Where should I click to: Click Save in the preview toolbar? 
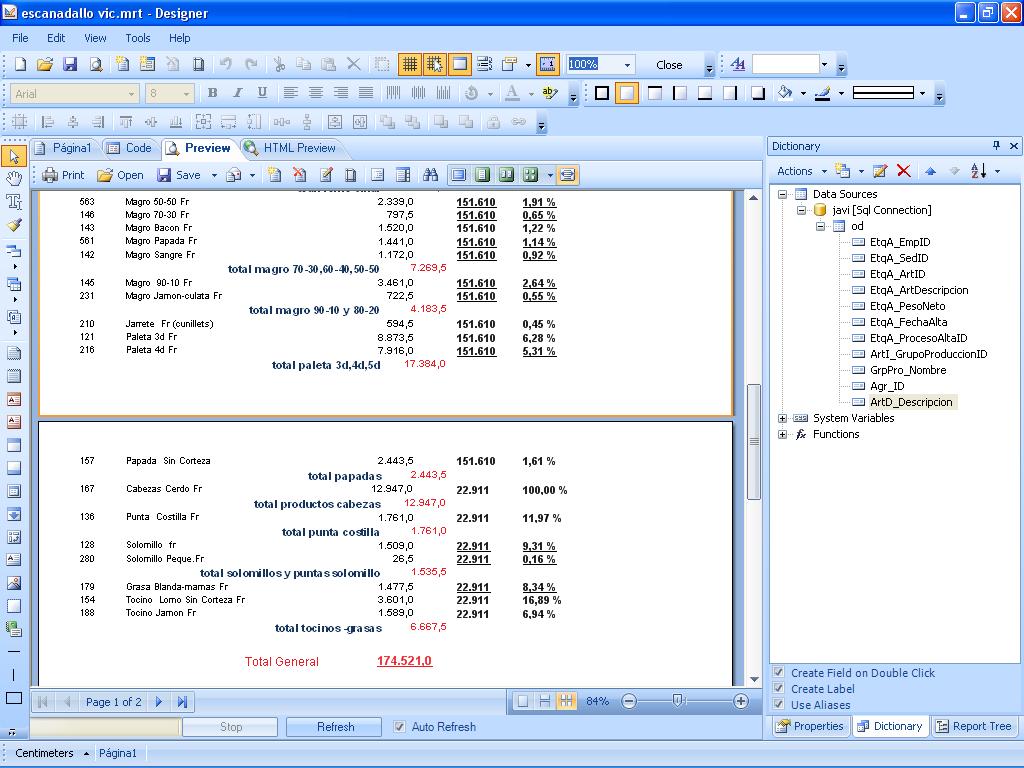click(x=179, y=175)
